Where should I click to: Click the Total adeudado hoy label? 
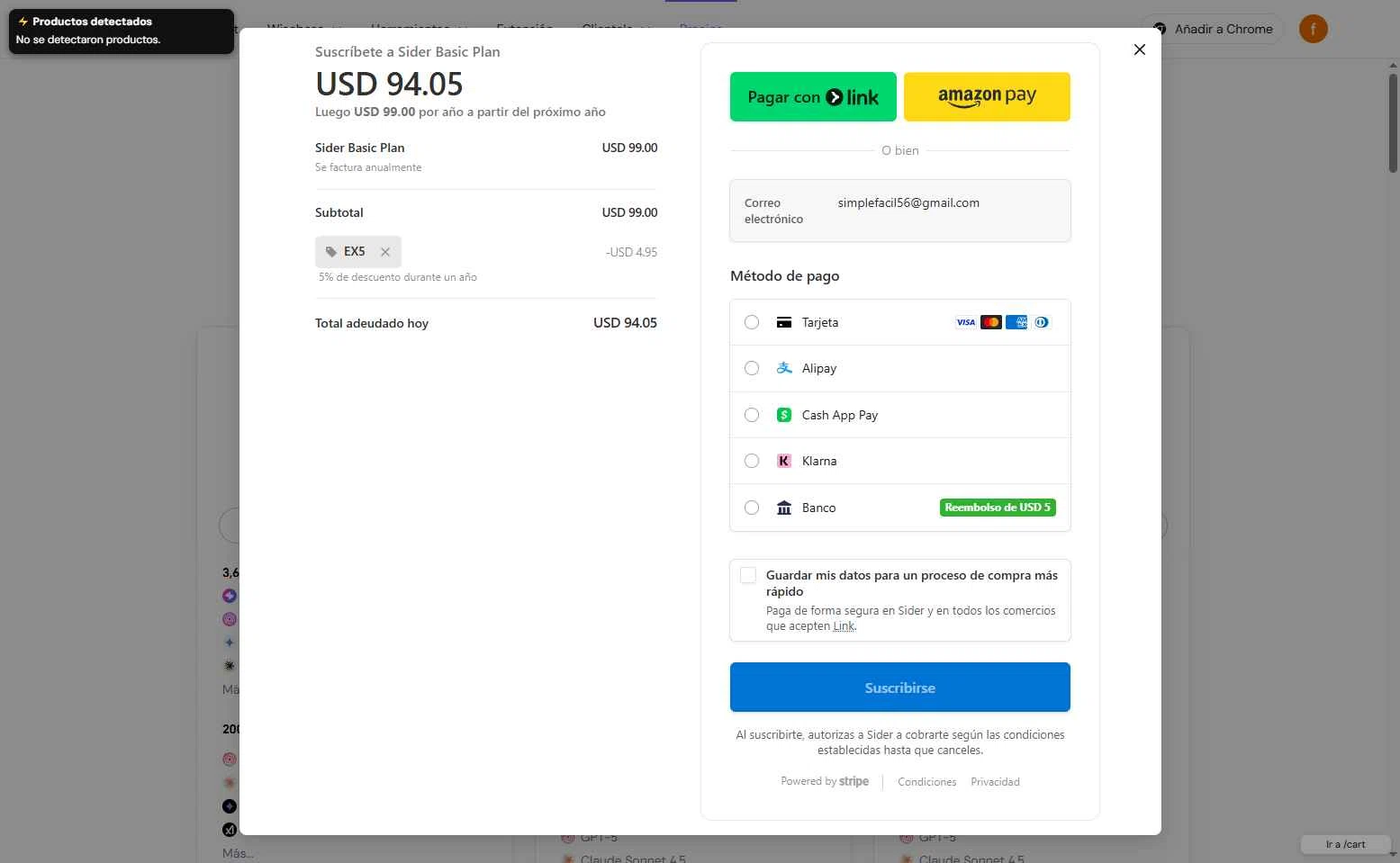(372, 323)
